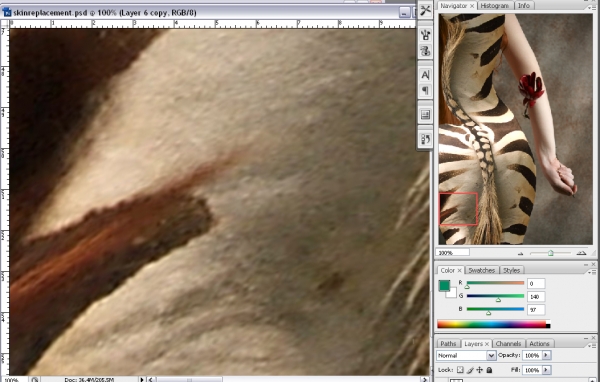Click the layer Opacity value field
The height and width of the screenshot is (382, 600).
coord(532,355)
